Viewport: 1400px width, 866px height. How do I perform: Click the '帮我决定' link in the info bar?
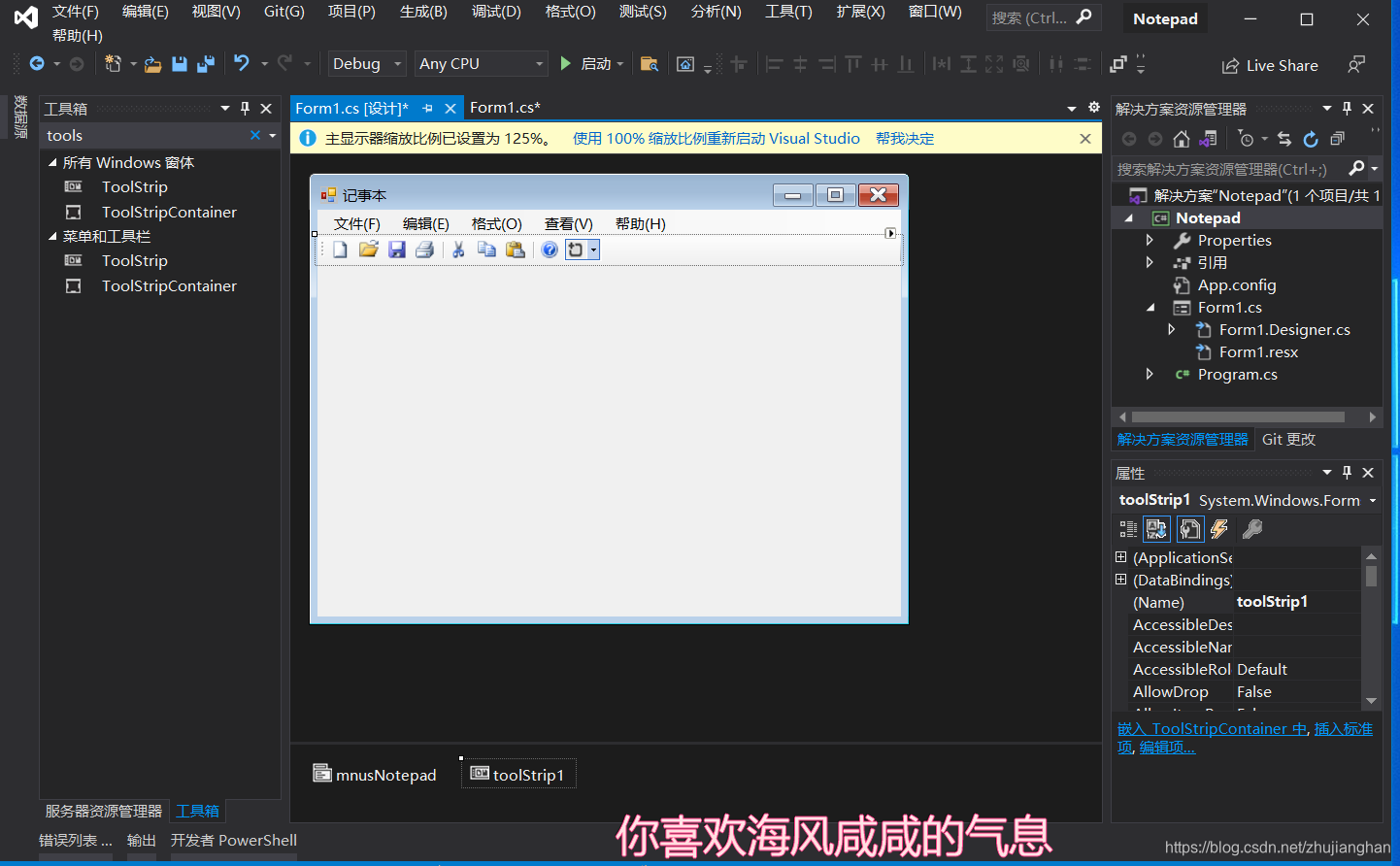tap(905, 139)
